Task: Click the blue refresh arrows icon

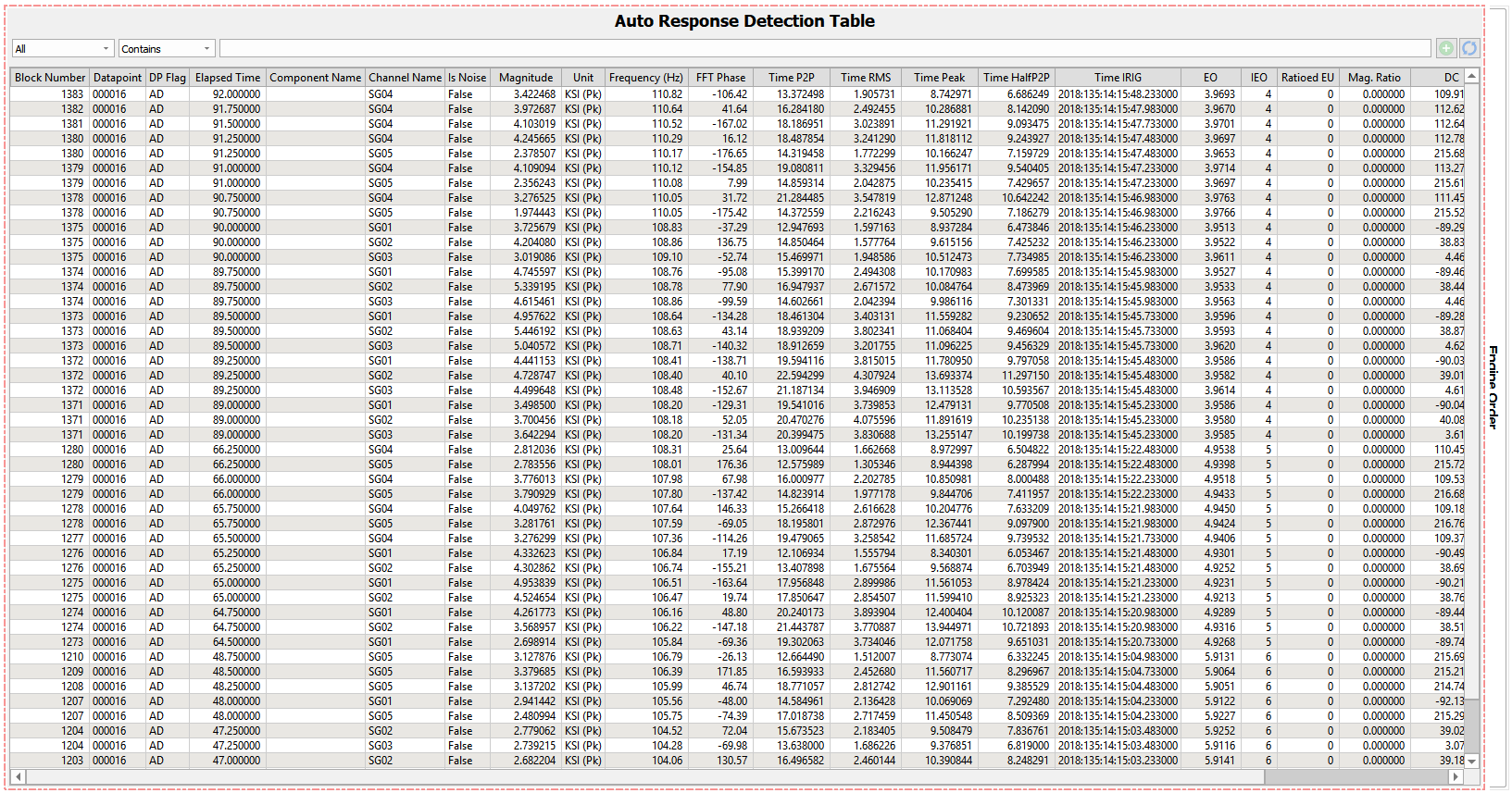Action: click(1469, 48)
